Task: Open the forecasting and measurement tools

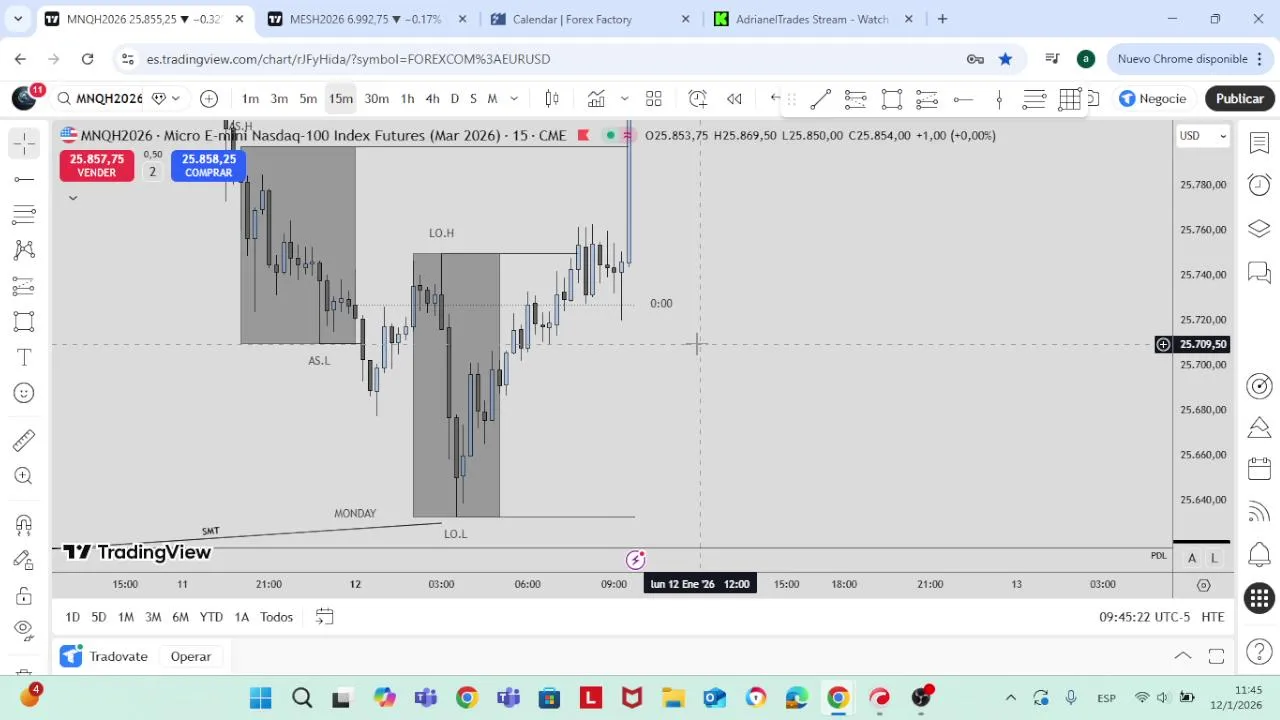Action: [24, 286]
